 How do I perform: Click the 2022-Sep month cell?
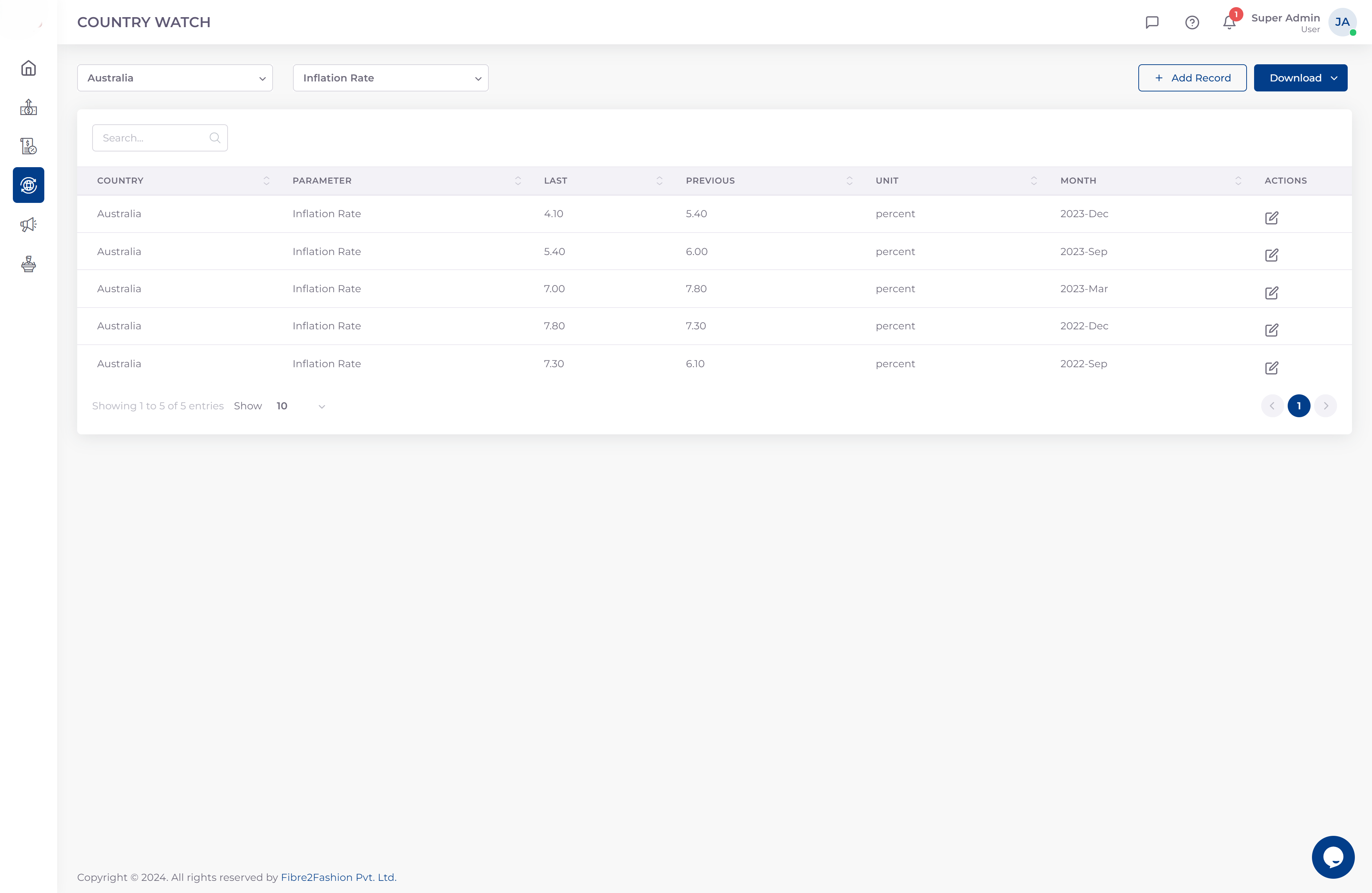click(x=1083, y=364)
